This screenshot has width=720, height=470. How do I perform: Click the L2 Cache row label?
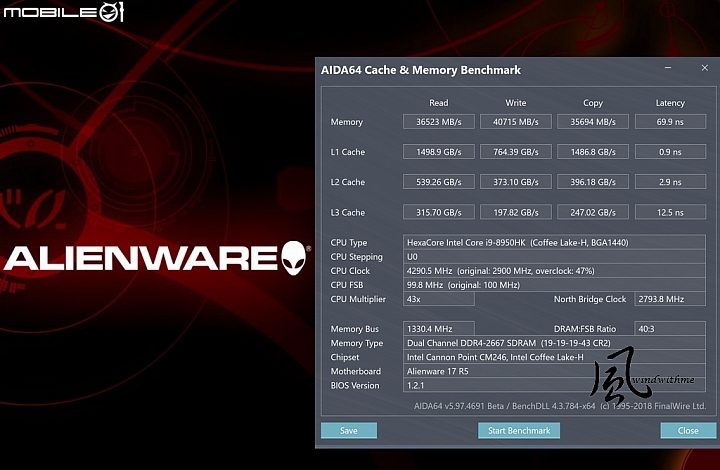click(348, 182)
